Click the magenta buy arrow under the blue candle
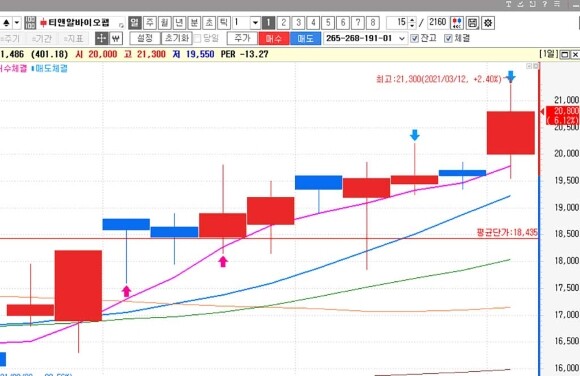Screen dimensions: 580x376 (x=127, y=291)
